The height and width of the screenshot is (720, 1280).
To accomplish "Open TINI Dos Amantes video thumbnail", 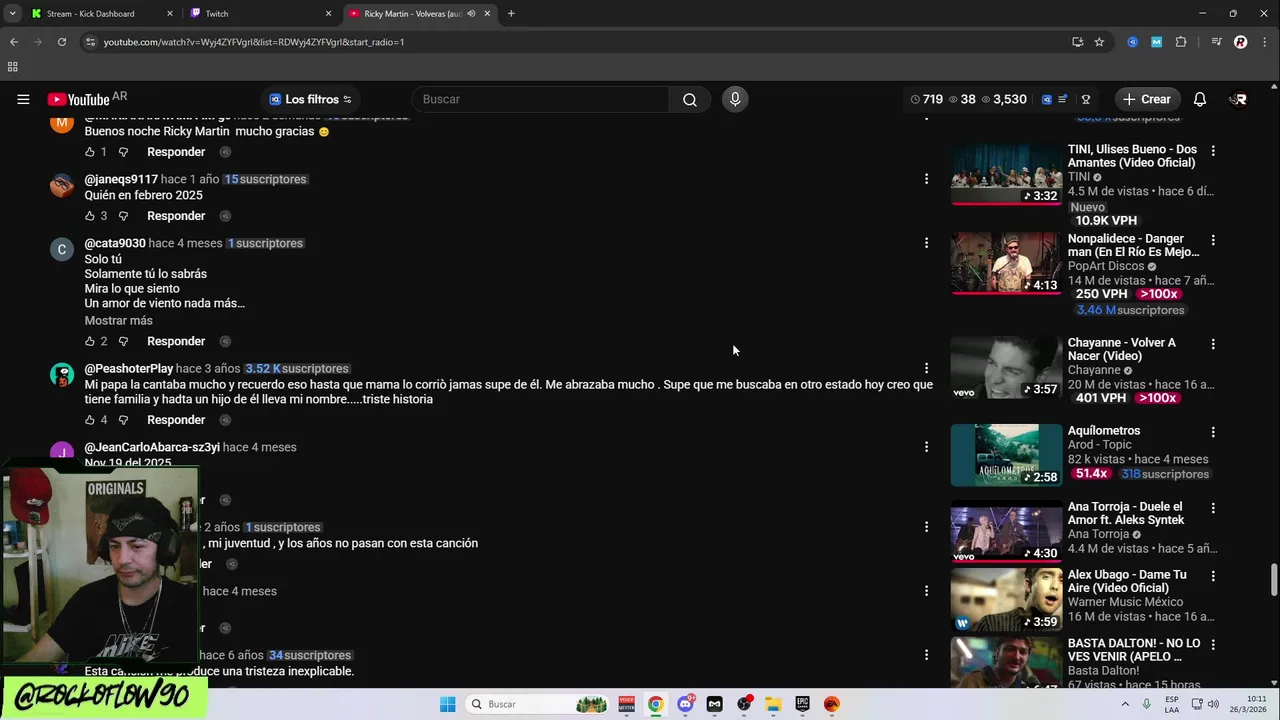I will 1006,174.
